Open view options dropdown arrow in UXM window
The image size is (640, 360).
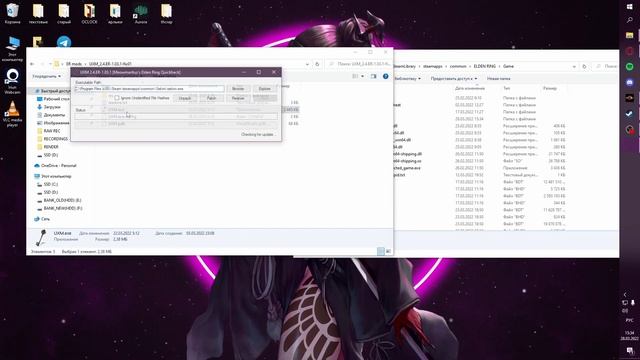(x=362, y=76)
